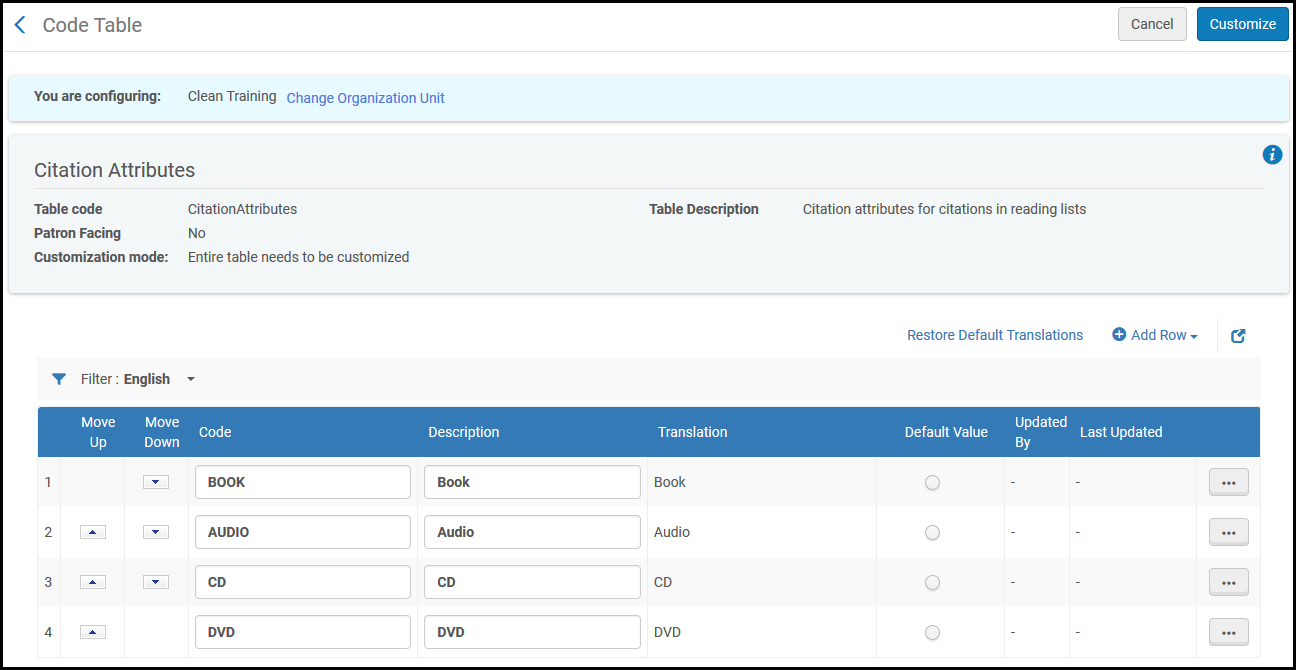
Task: Click the Change Organization Unit link
Action: click(x=365, y=98)
